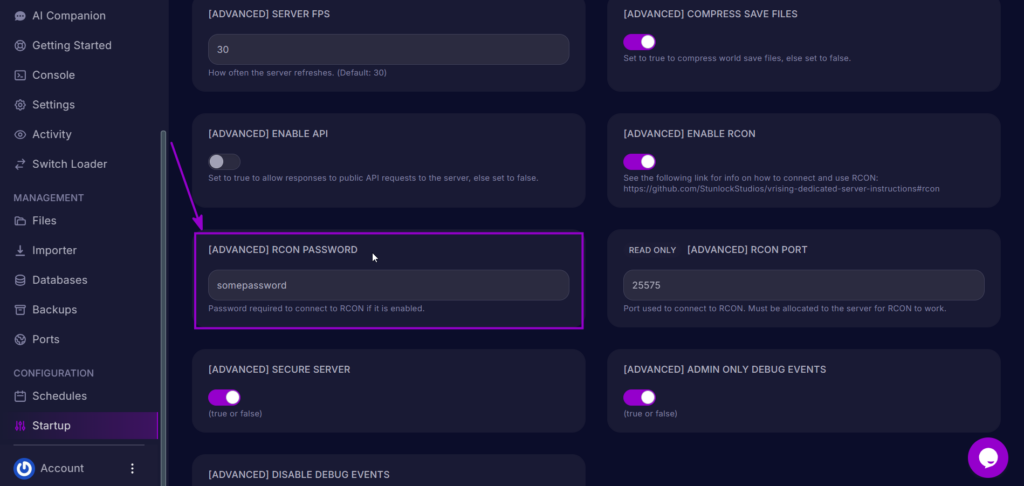Click the Account avatar power icon
The width and height of the screenshot is (1024, 486).
coord(24,468)
